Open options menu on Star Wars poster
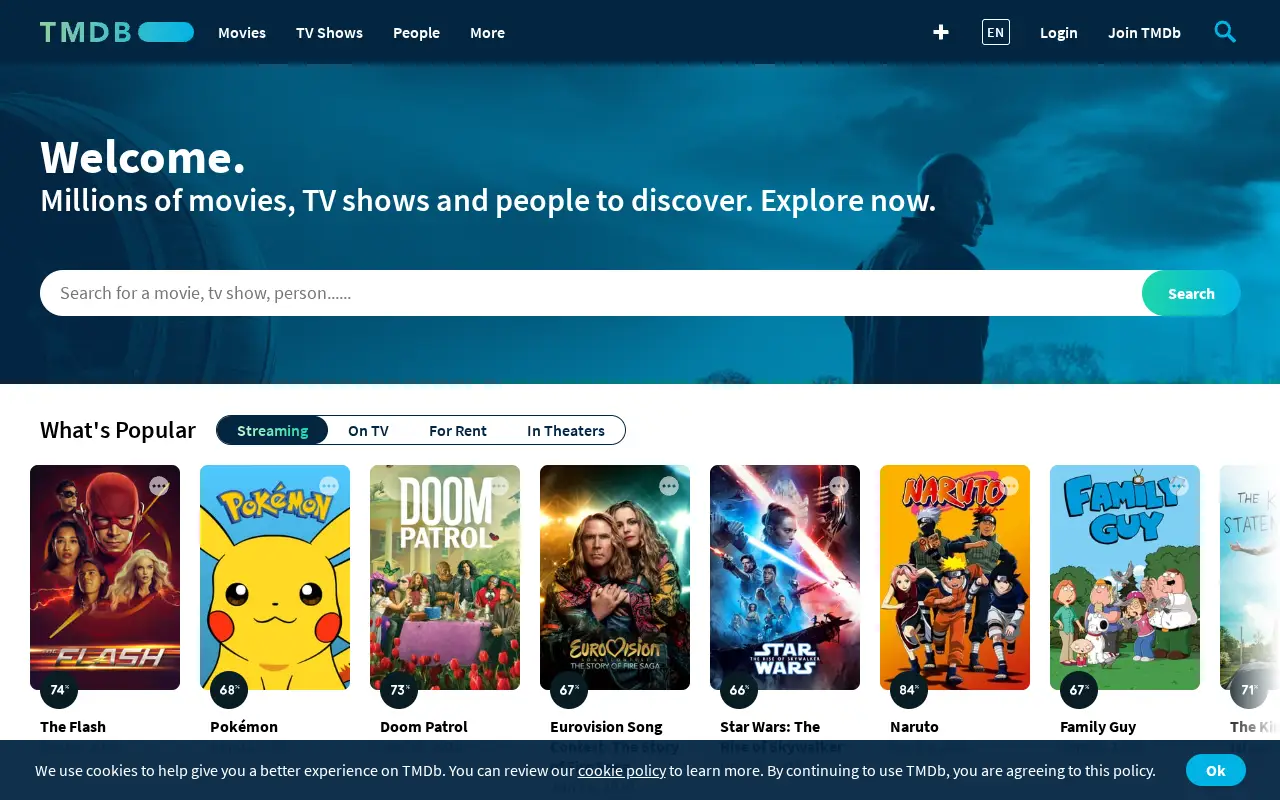This screenshot has height=800, width=1280. tap(839, 486)
